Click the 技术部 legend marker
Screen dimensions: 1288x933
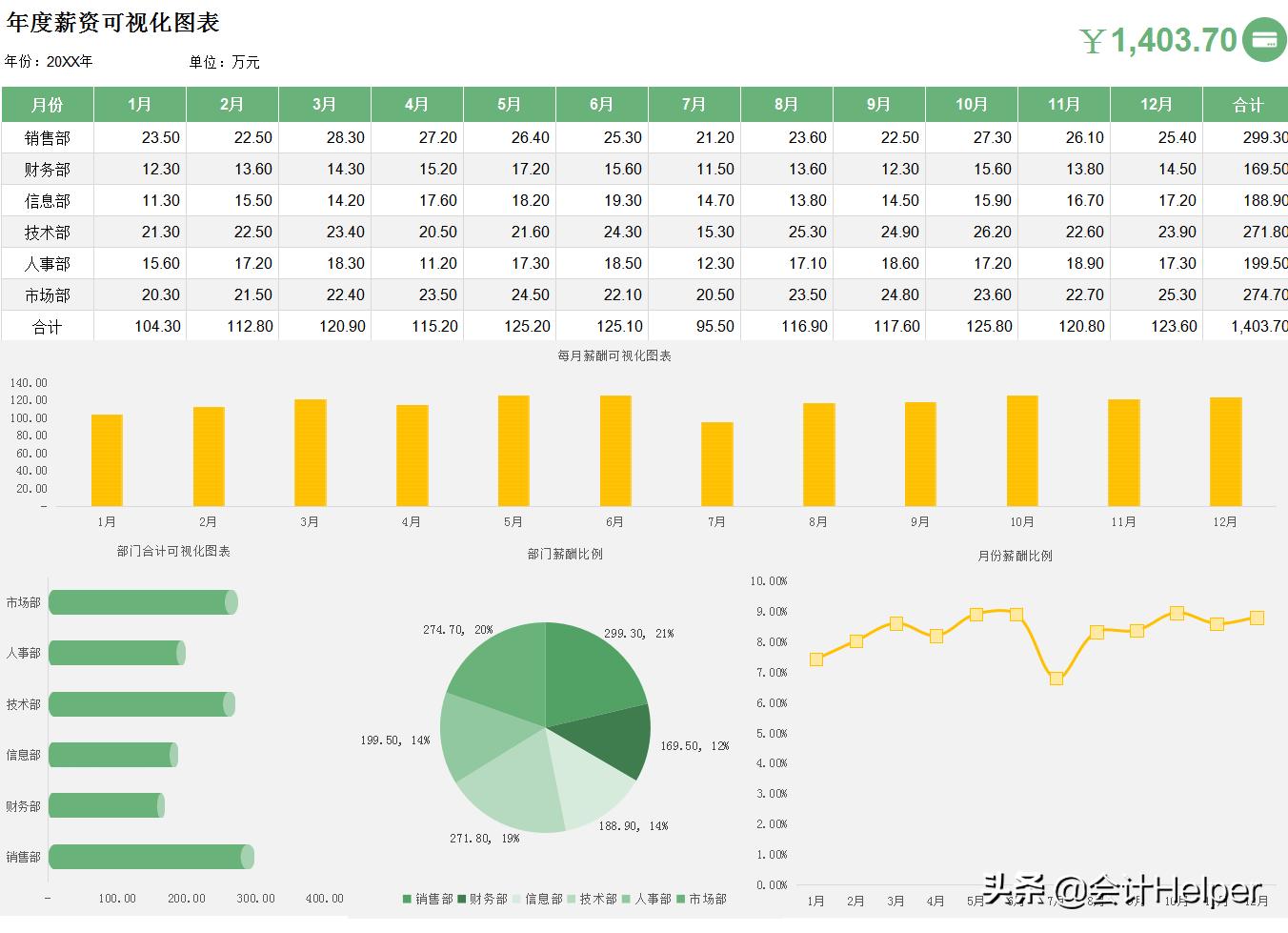573,898
